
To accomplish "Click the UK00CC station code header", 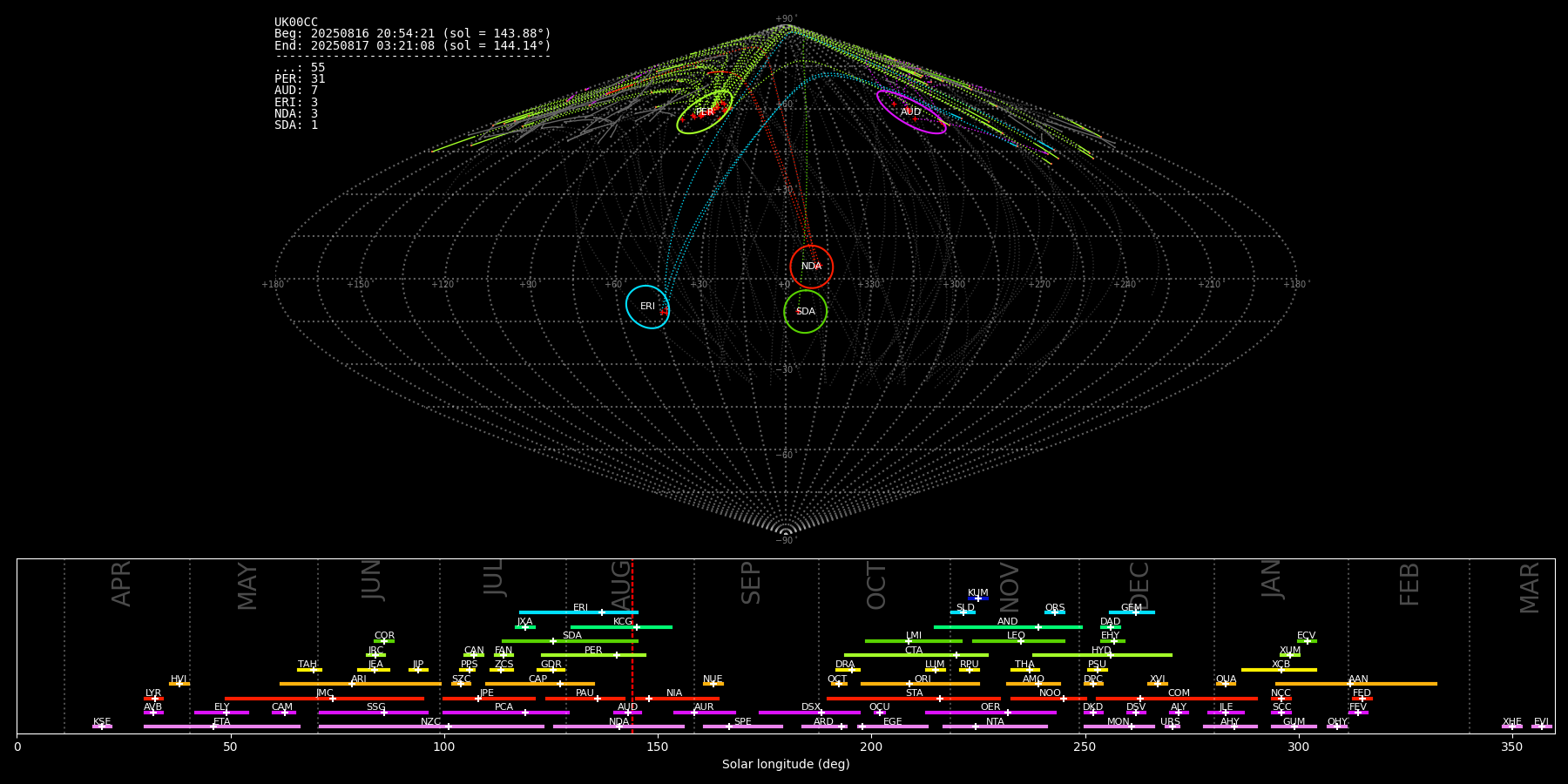I will click(x=296, y=23).
